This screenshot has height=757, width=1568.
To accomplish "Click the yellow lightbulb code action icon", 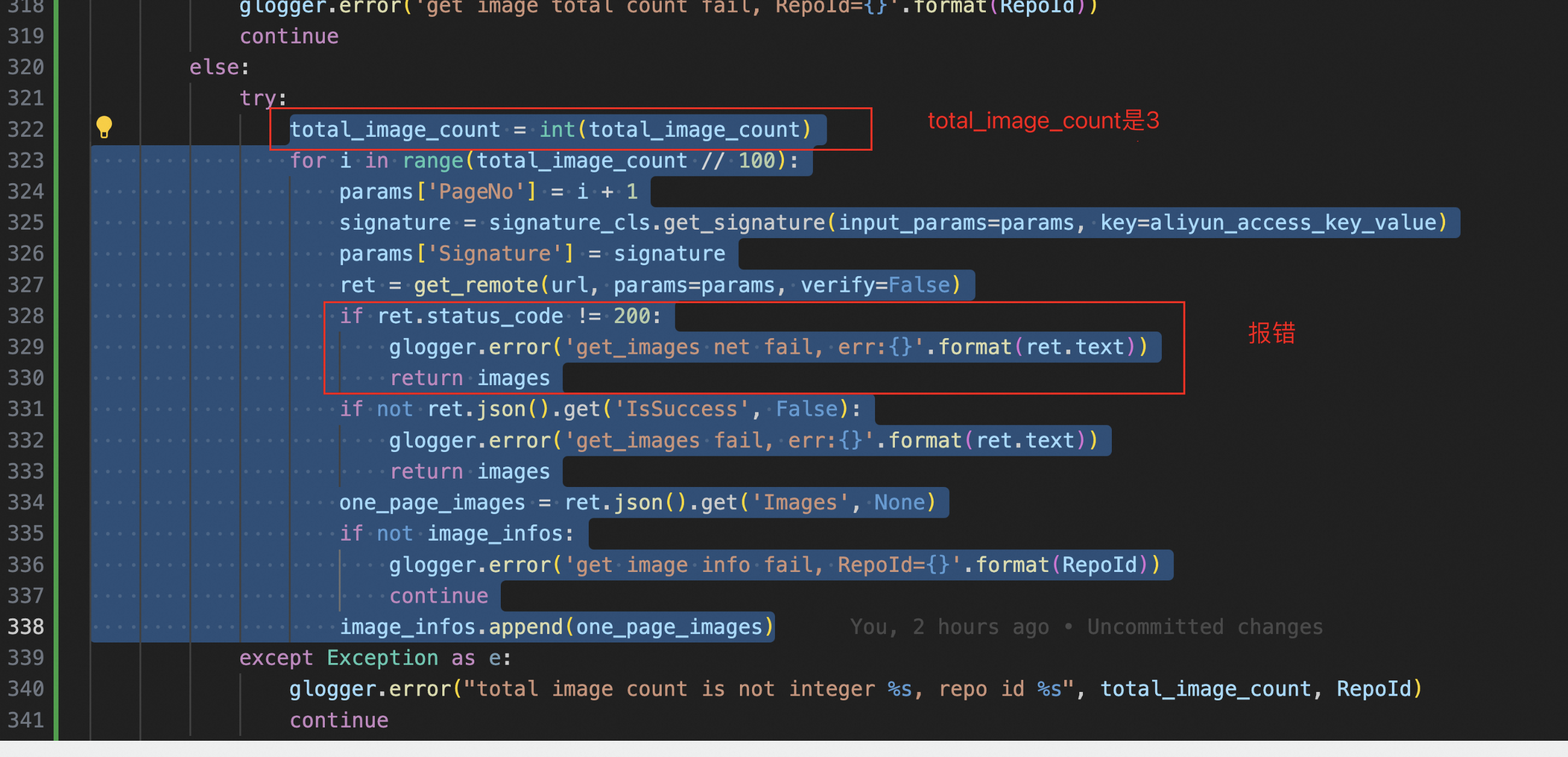I will 104,127.
